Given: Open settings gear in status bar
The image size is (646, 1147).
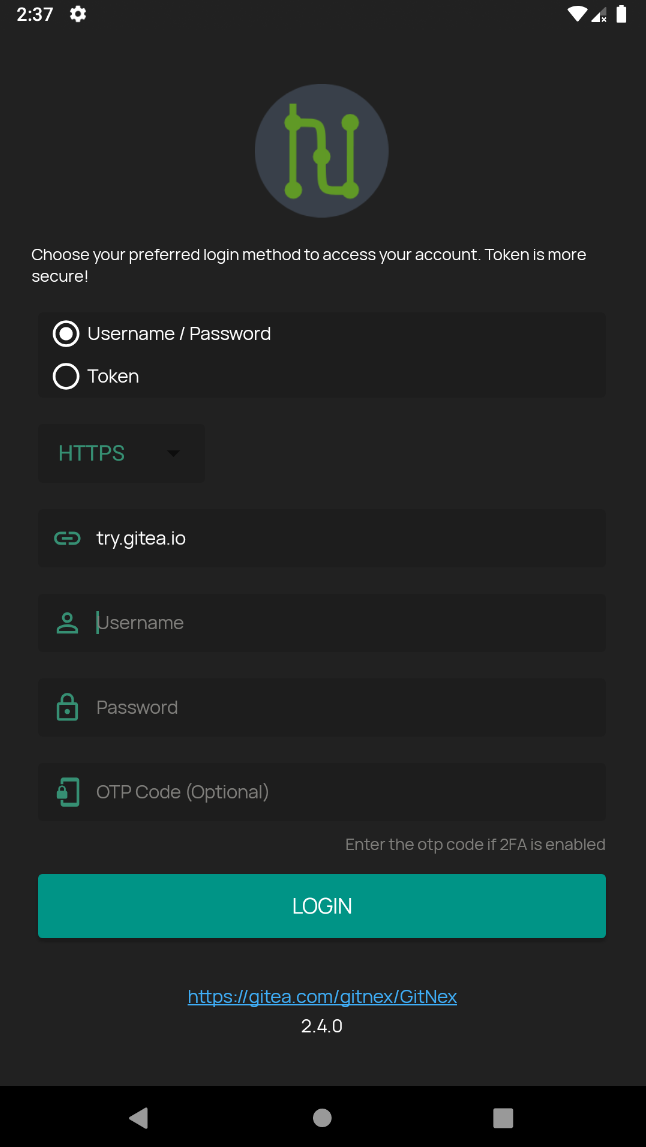Looking at the screenshot, I should click(78, 15).
